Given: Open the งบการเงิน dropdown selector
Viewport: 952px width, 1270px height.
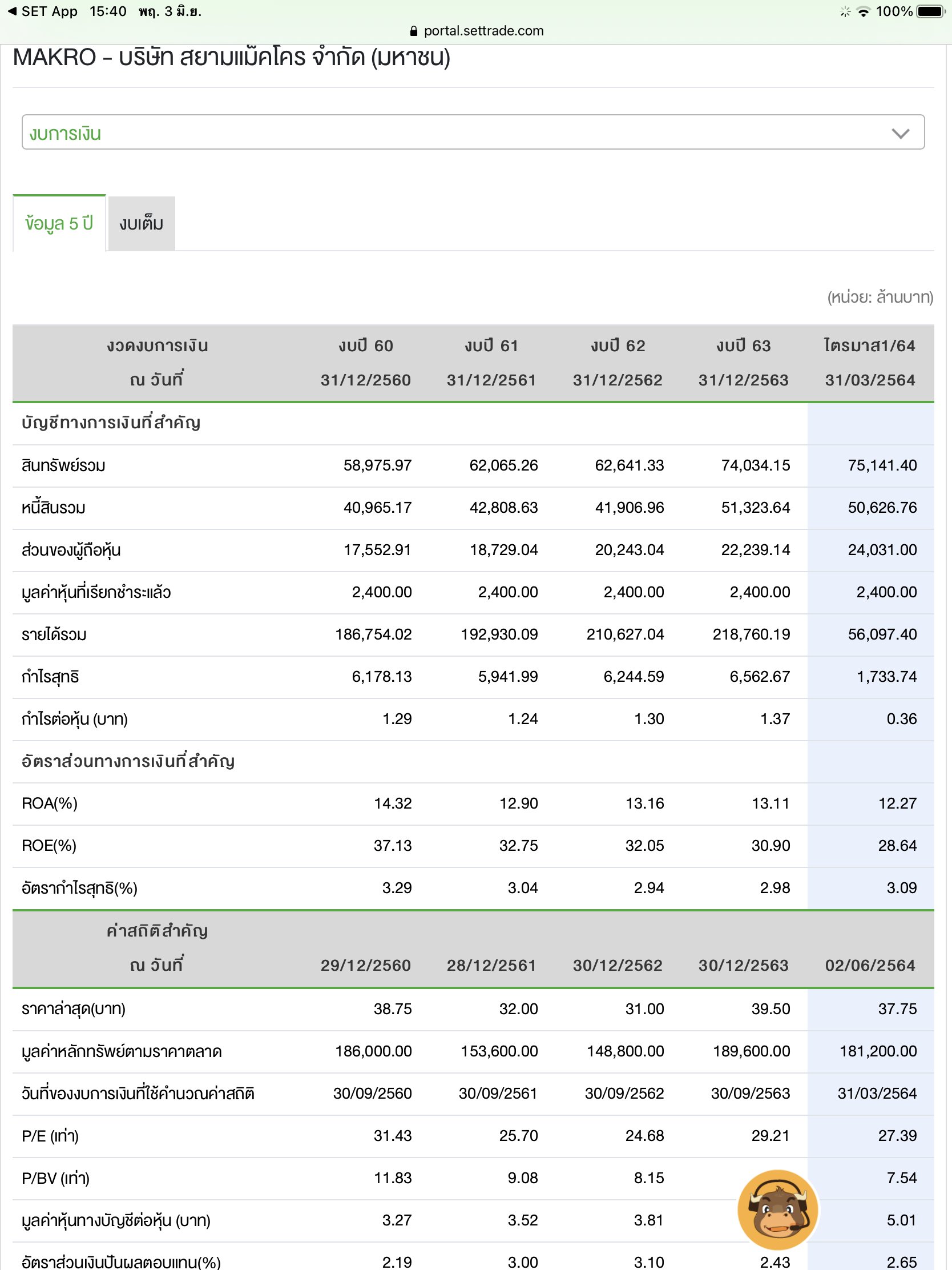Looking at the screenshot, I should (473, 132).
